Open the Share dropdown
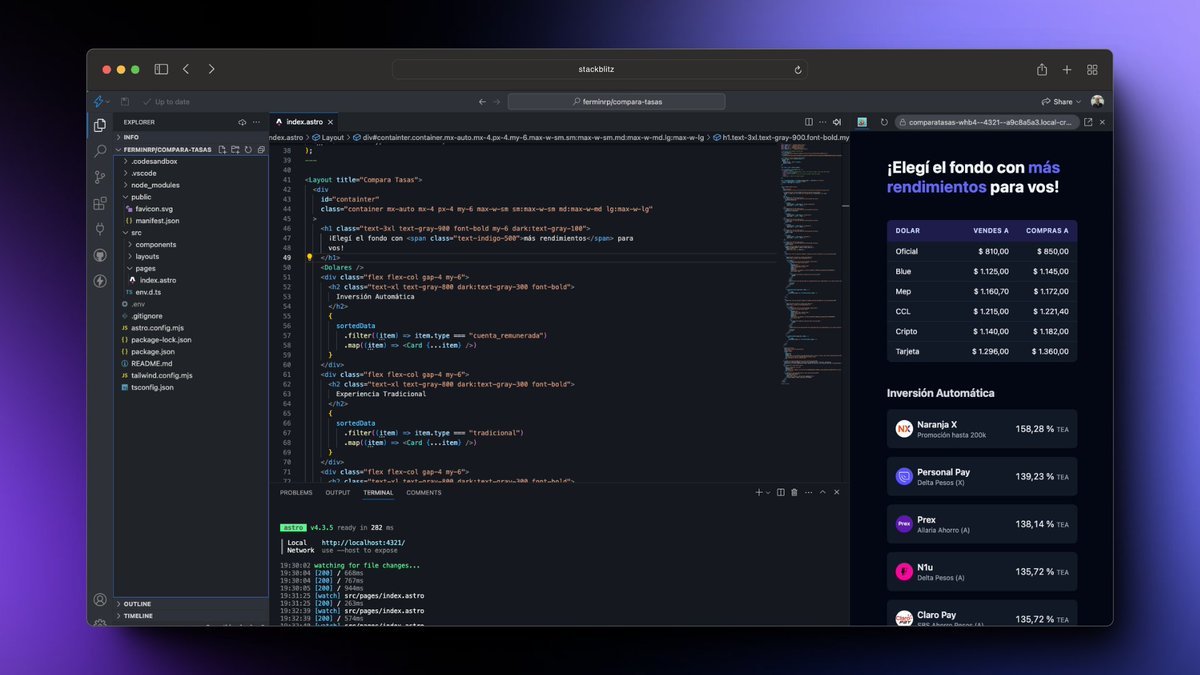1200x675 pixels. click(1062, 101)
